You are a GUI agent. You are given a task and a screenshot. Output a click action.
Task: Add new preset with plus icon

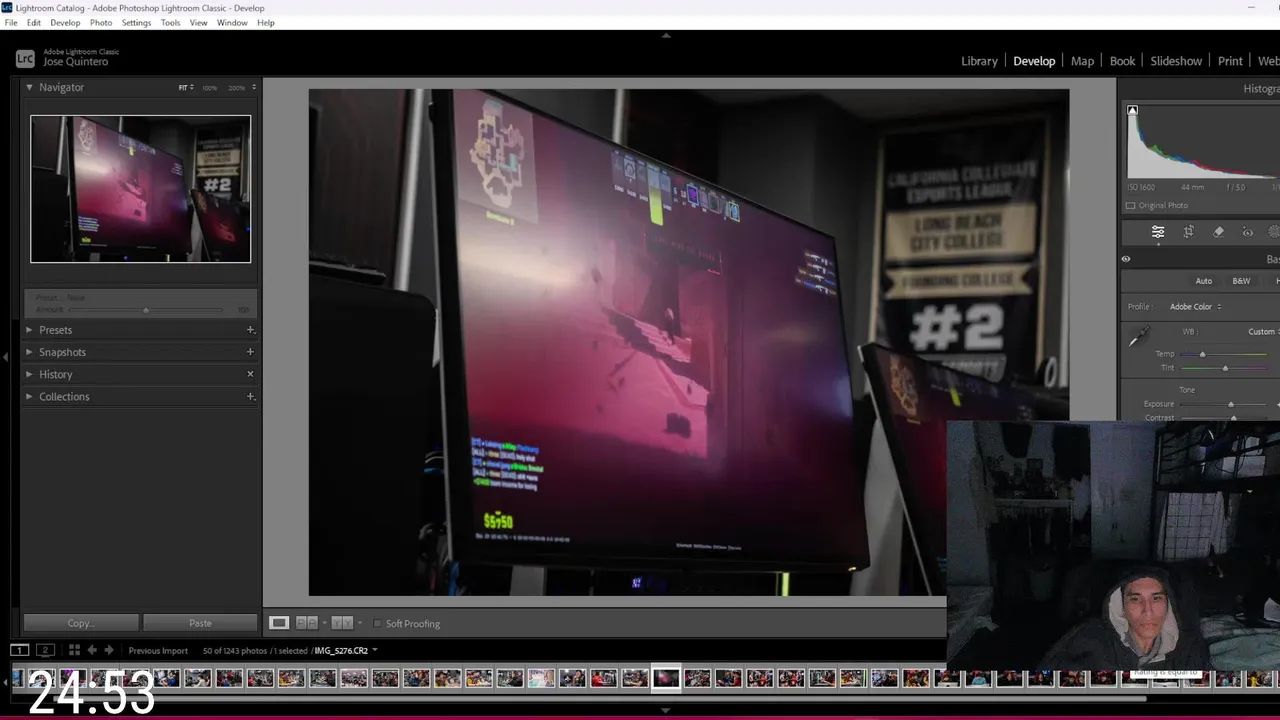(x=250, y=330)
